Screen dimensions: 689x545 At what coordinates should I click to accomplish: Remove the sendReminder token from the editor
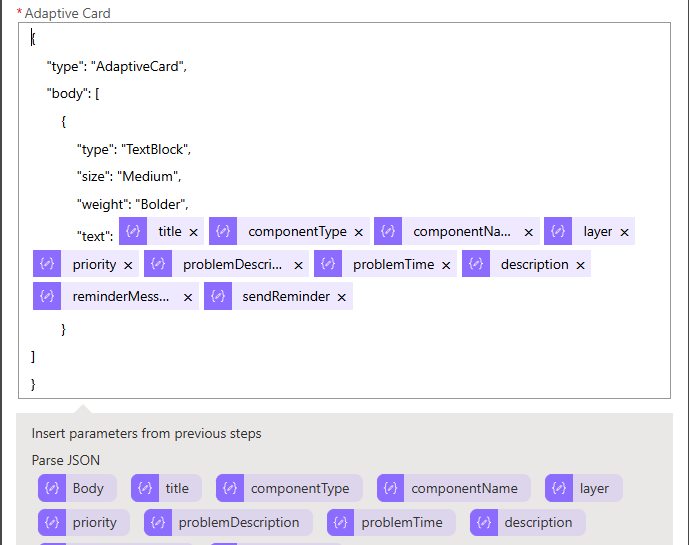[342, 298]
